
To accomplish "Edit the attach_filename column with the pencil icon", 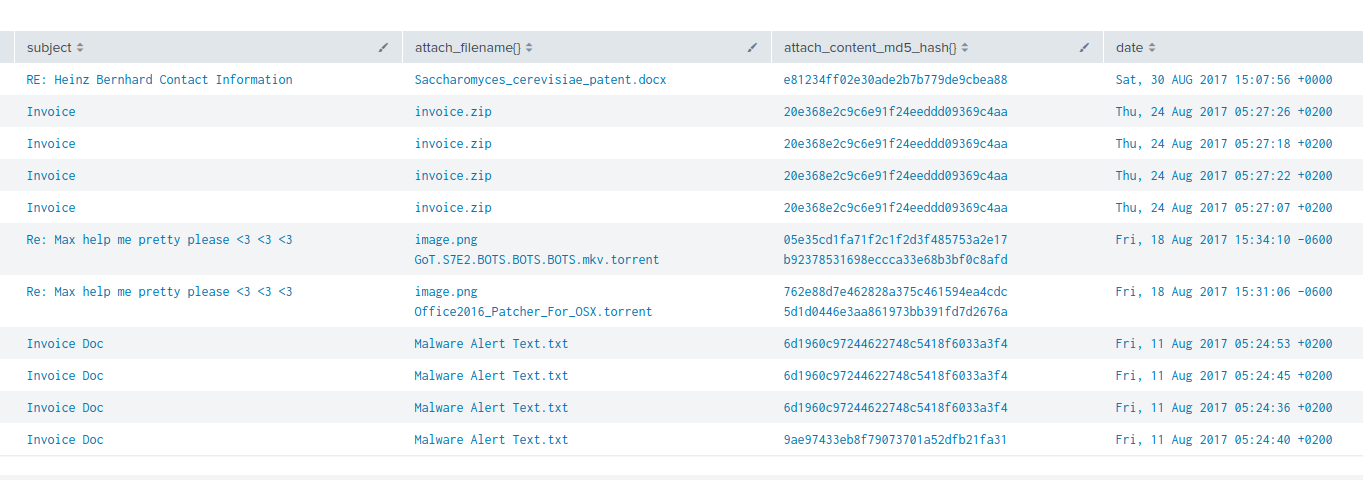I will [x=752, y=48].
